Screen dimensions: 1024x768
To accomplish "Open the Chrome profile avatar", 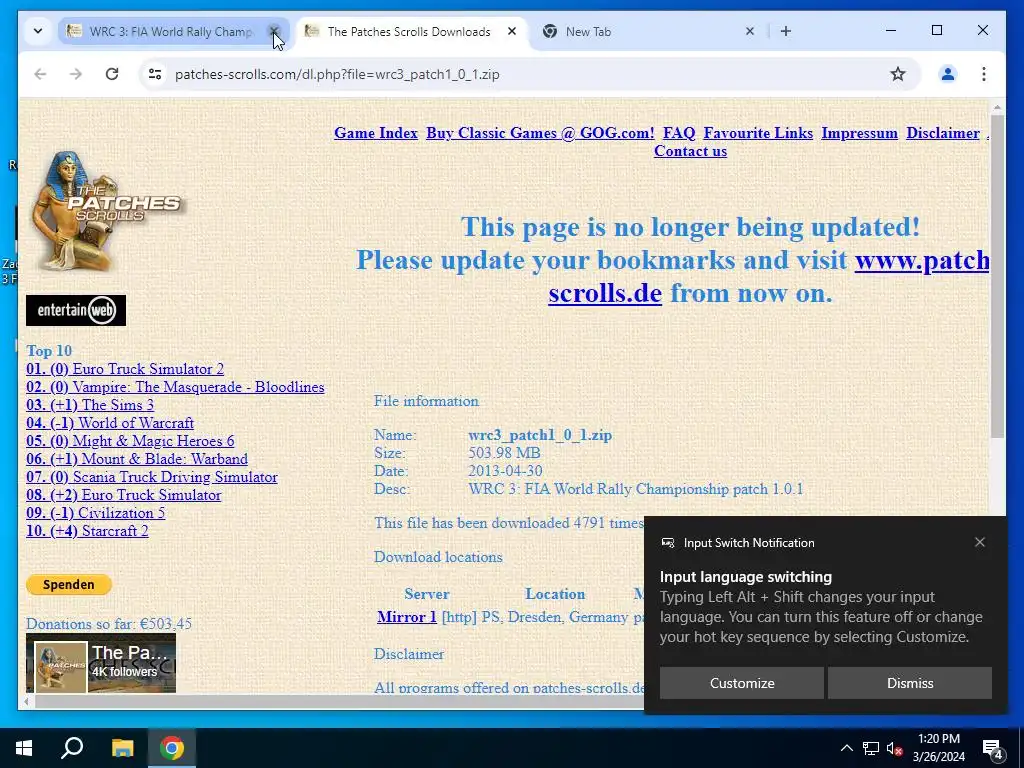I will [x=948, y=74].
